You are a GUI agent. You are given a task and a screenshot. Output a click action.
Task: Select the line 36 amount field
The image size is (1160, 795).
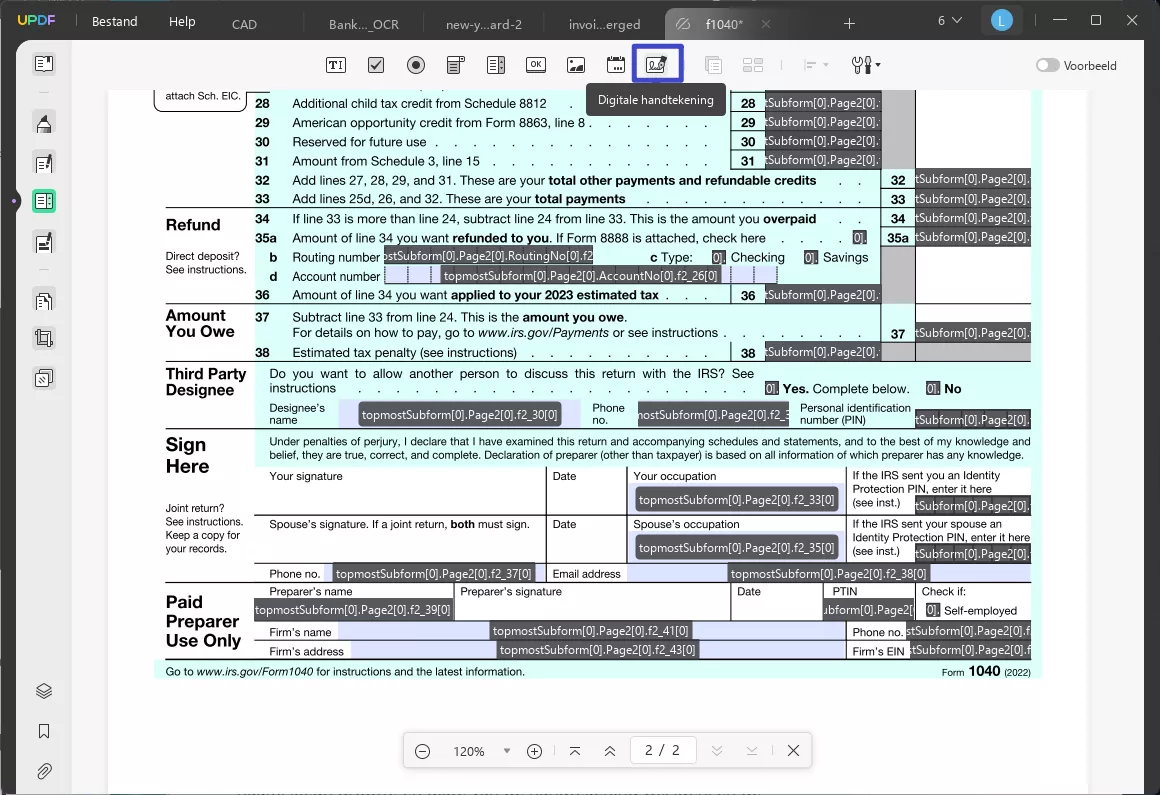pos(823,294)
